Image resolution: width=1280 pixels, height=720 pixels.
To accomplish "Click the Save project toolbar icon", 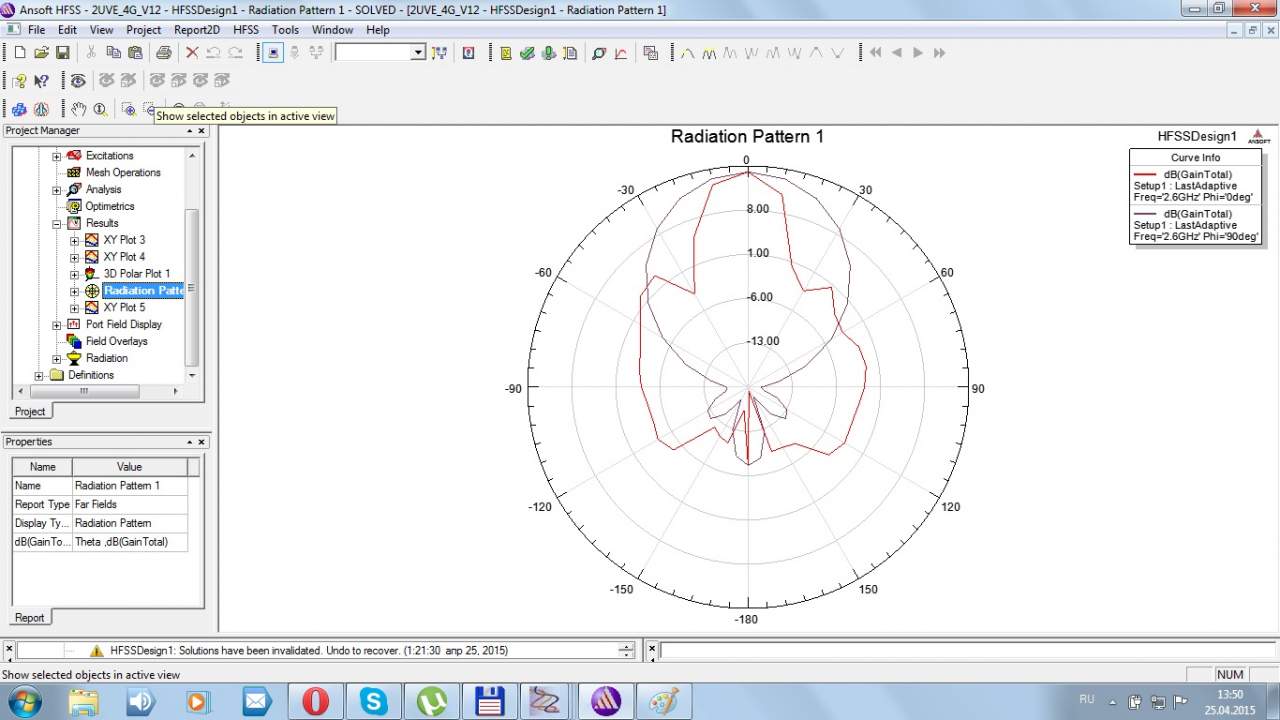I will pos(62,53).
